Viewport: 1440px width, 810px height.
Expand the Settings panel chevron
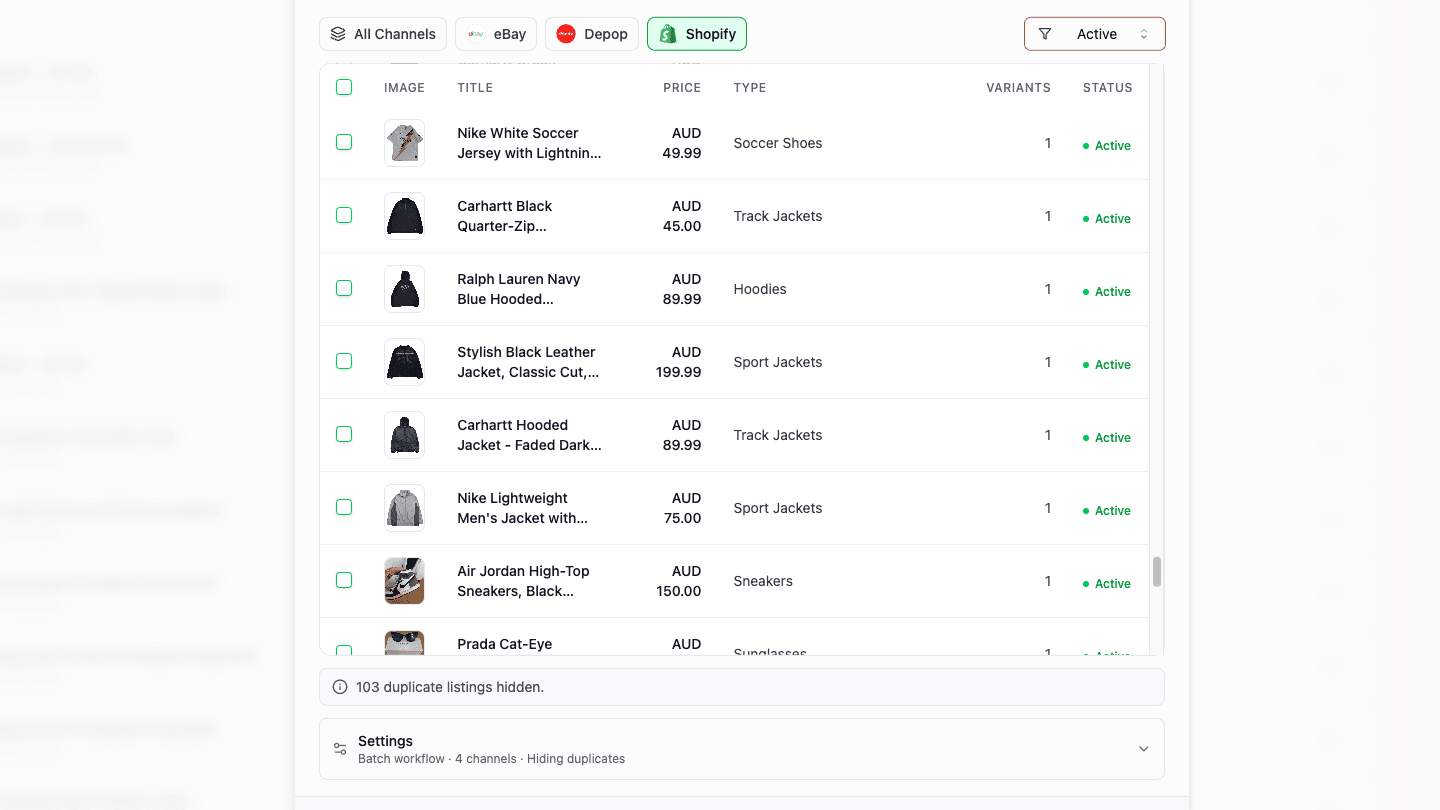[x=1144, y=749]
